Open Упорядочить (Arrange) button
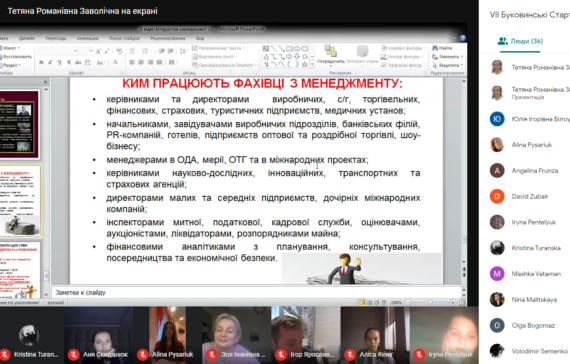Viewport: 570px width, 364px height. point(330,55)
